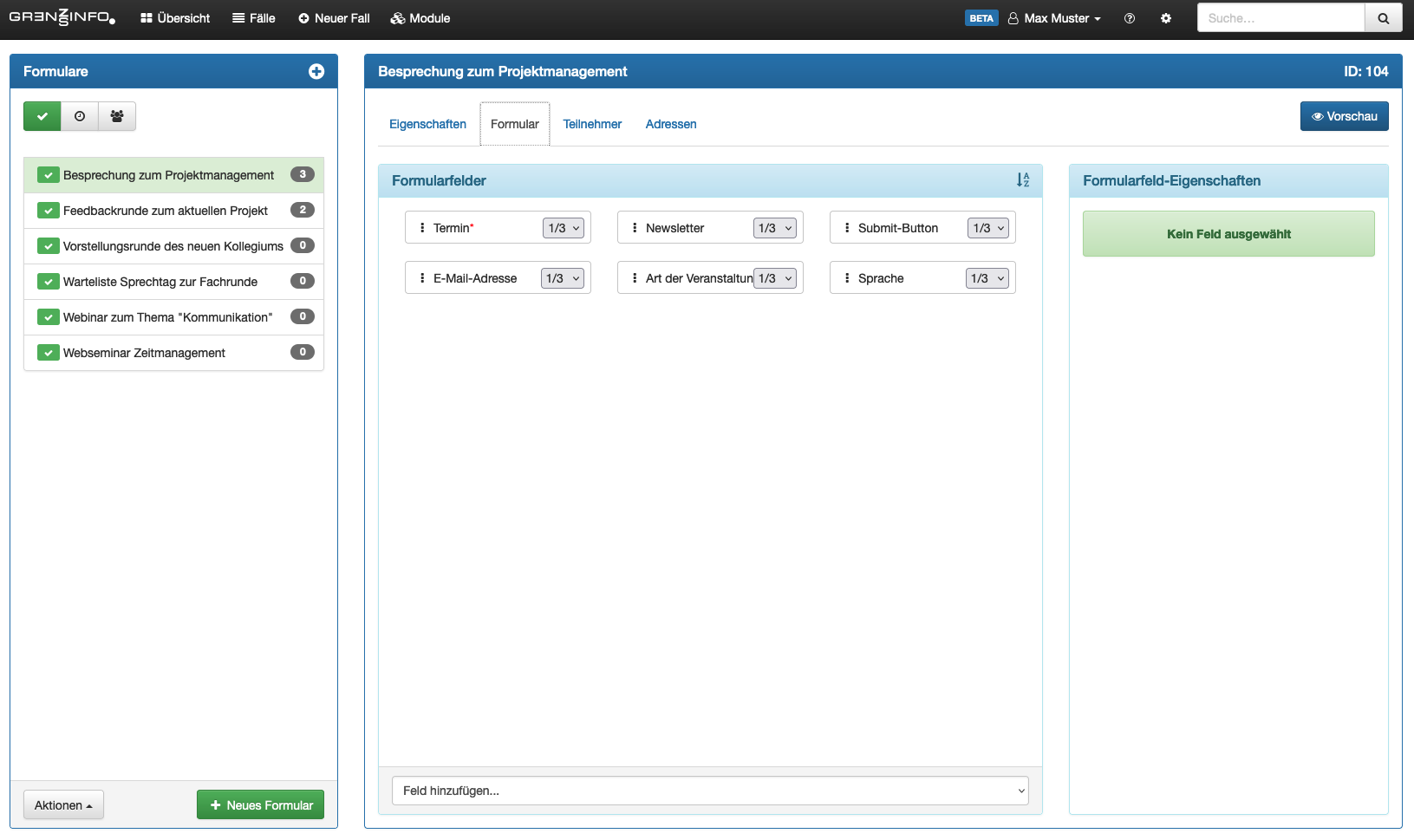Expand the Feld hinzufügen dropdown

point(710,791)
